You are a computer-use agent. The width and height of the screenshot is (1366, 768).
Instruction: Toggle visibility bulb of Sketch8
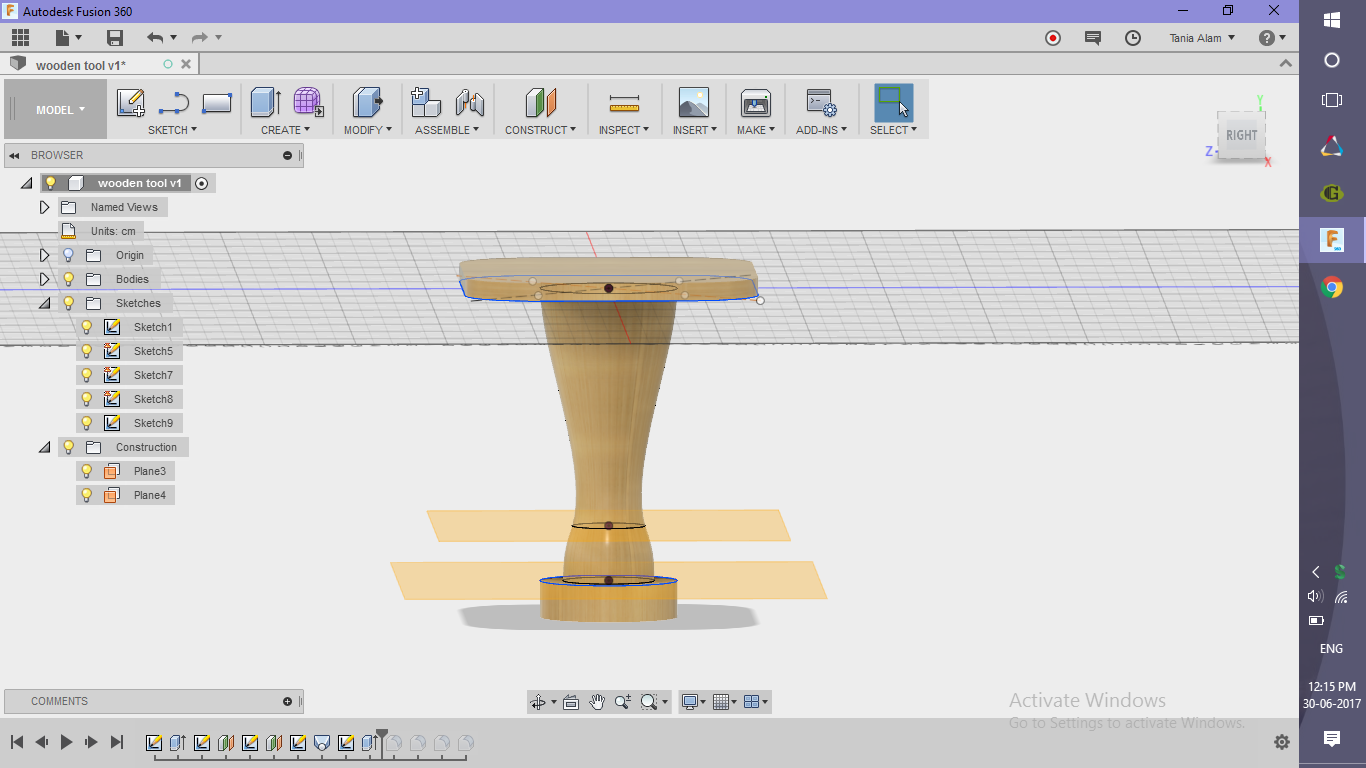[87, 399]
